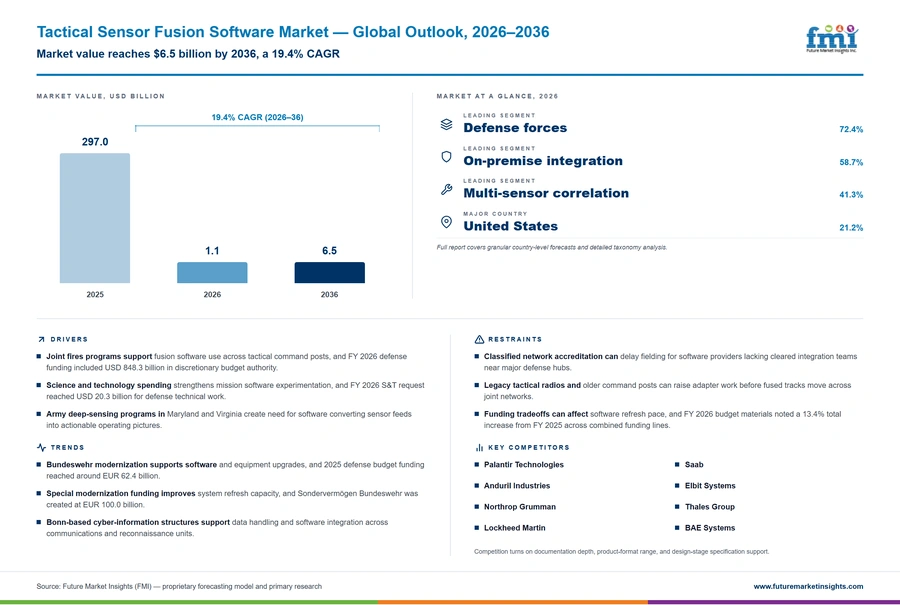Click the 2026 bar in the chart

pos(212,273)
